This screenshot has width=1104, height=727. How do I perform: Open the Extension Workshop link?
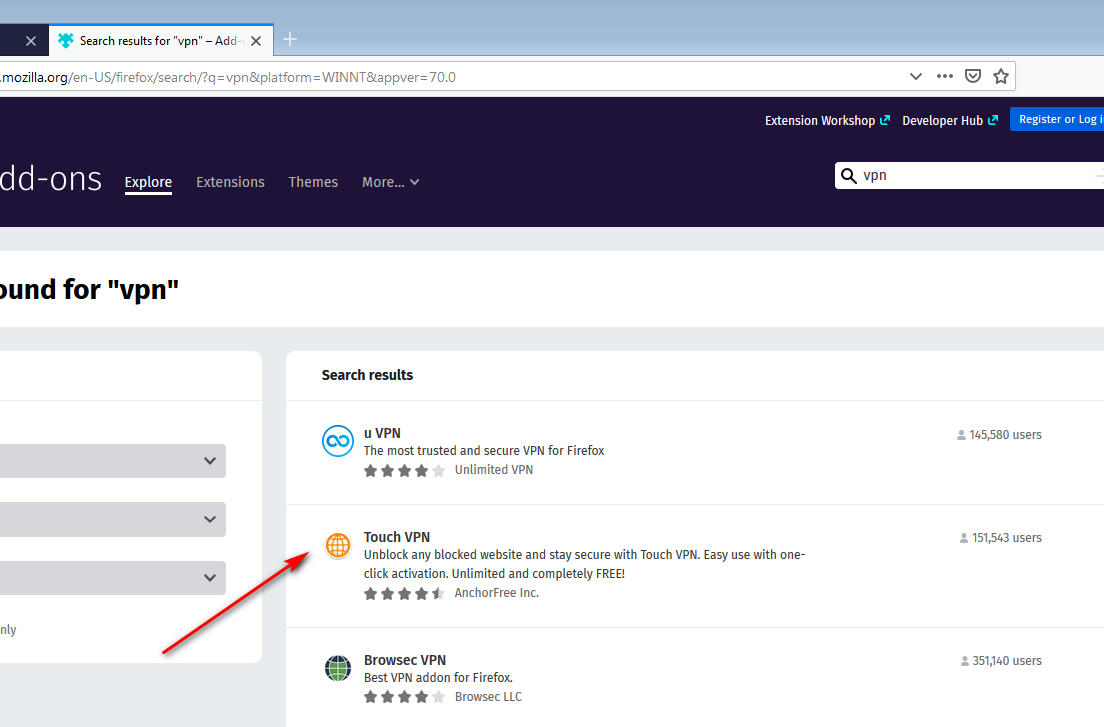pos(827,120)
